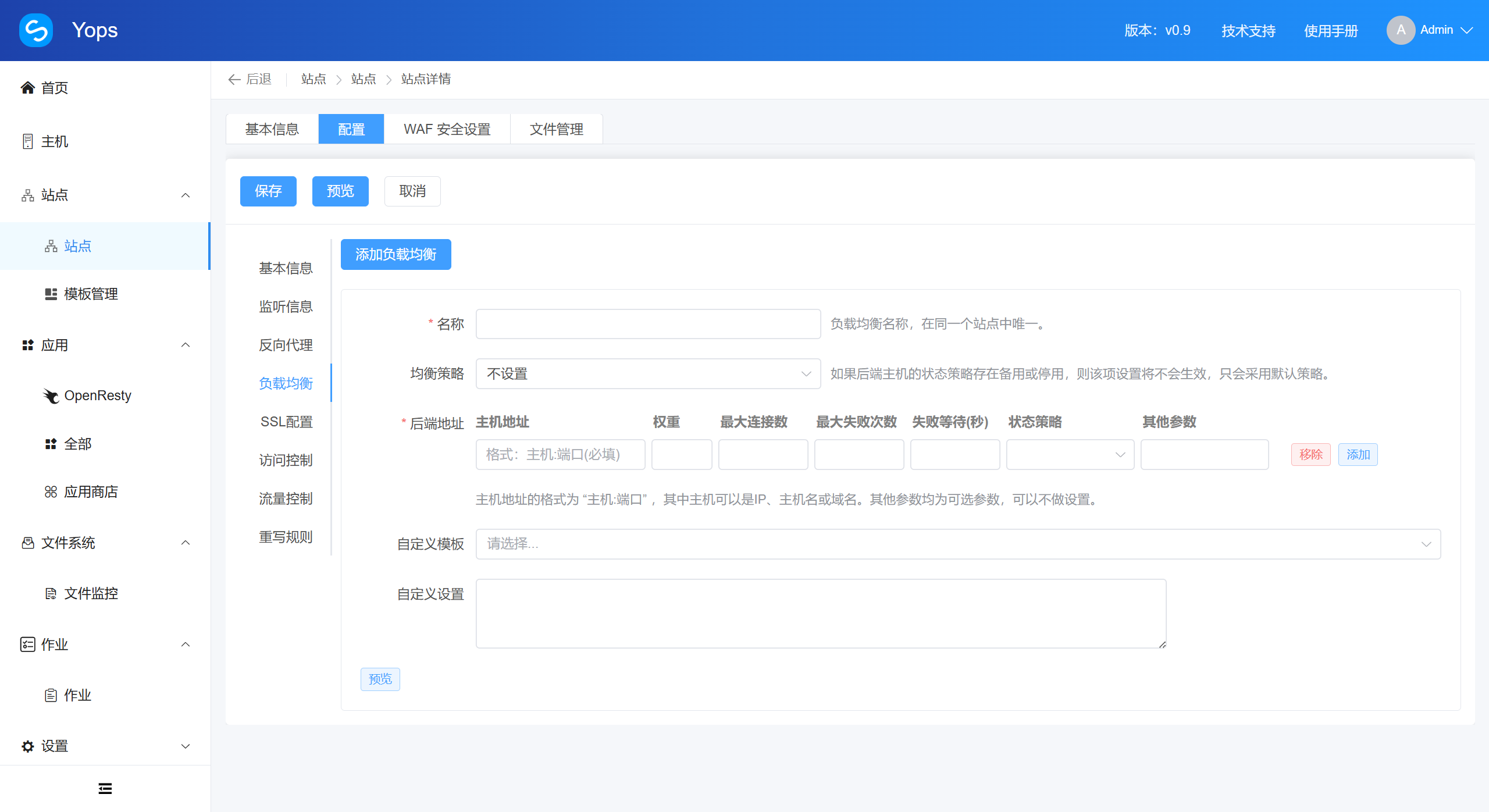Focus the 主机地址 input field
Image resolution: width=1489 pixels, height=812 pixels.
click(x=560, y=454)
